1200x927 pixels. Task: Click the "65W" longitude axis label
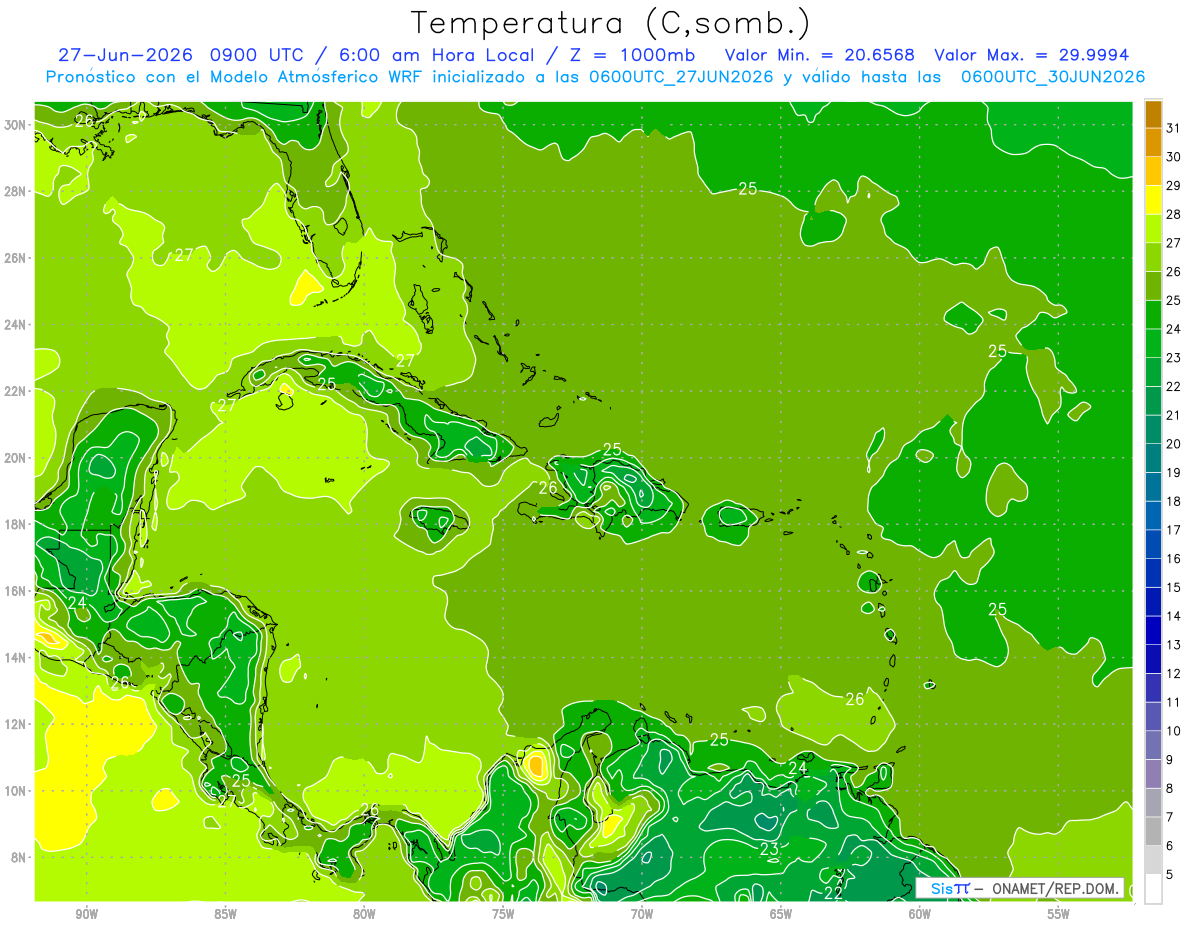[x=781, y=914]
